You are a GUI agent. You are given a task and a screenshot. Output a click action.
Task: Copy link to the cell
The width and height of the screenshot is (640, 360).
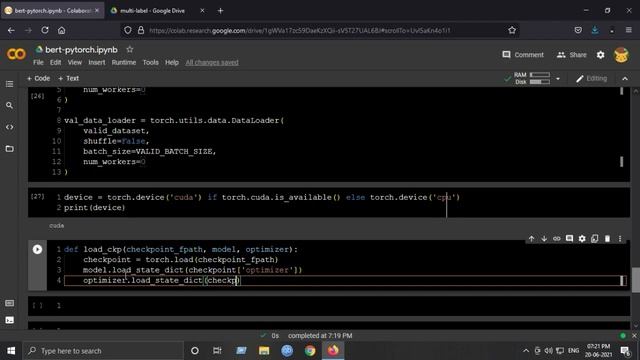click(x=556, y=239)
